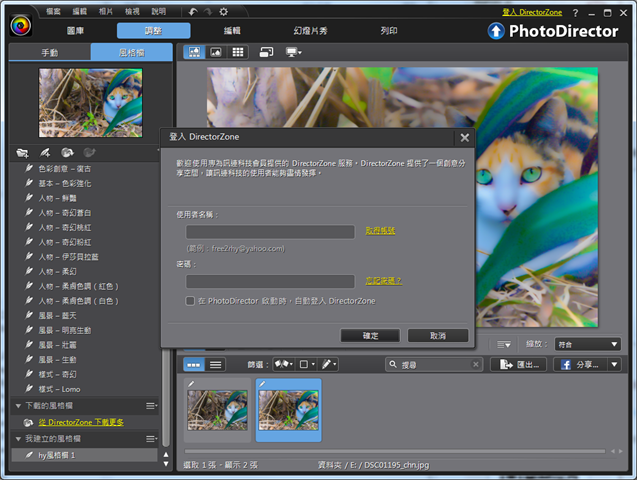637x480 pixels.
Task: Select filmstrip thumbnail view button
Action: tap(194, 365)
